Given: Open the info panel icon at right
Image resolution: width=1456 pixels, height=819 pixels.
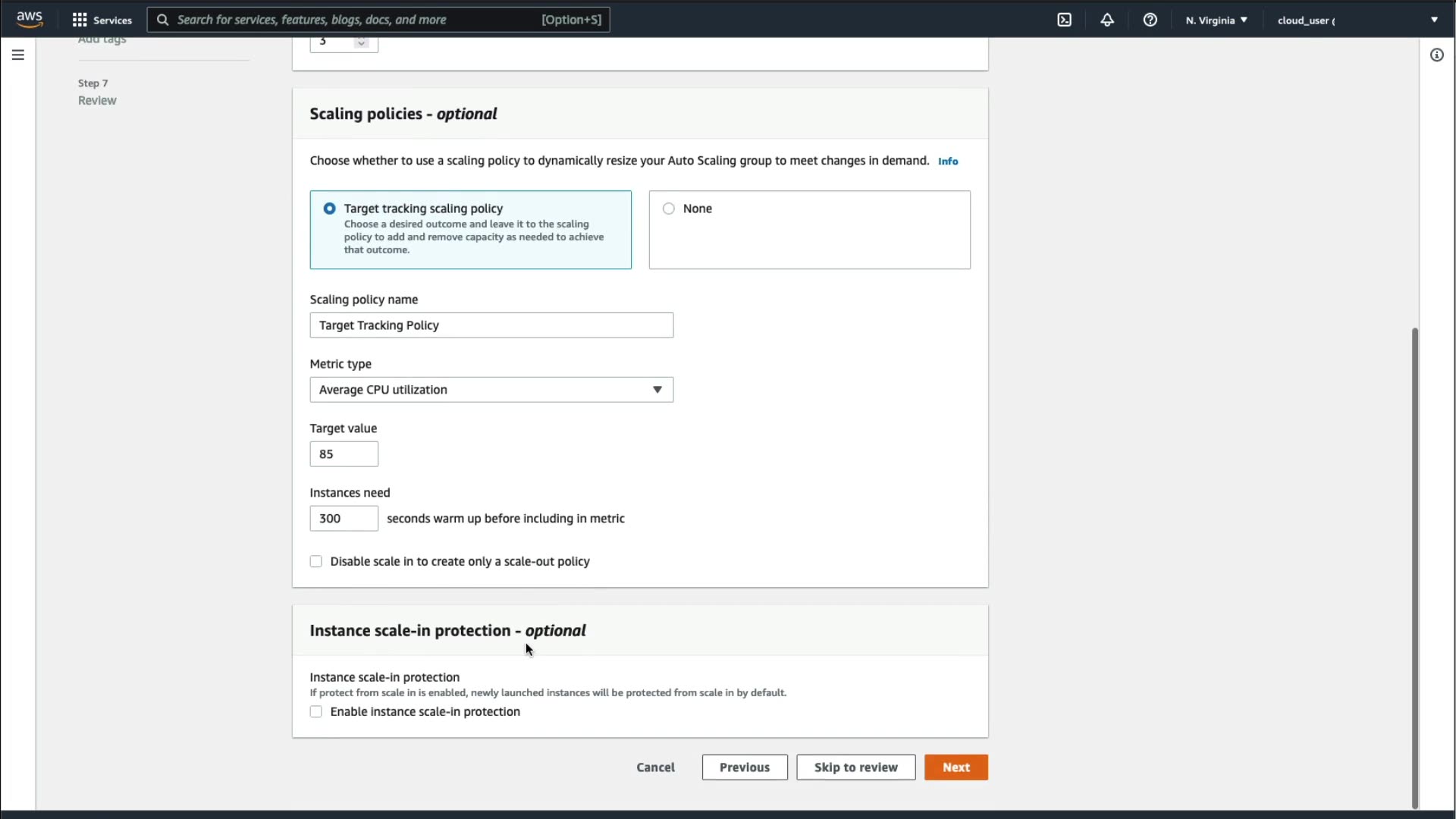Looking at the screenshot, I should point(1437,55).
